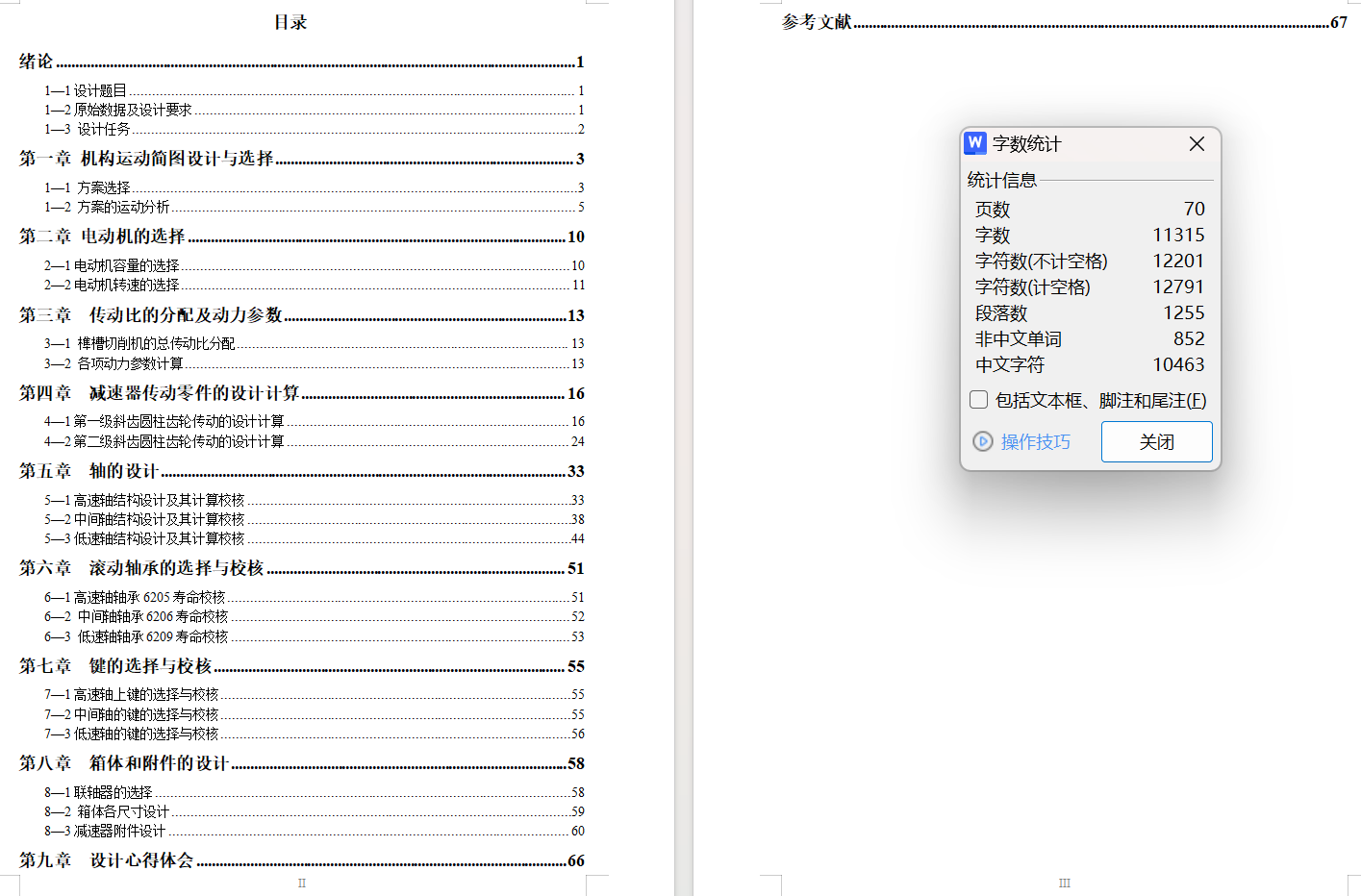This screenshot has height=896, width=1361.
Task: Click the 段落数 value 1255
Action: [x=1184, y=312]
